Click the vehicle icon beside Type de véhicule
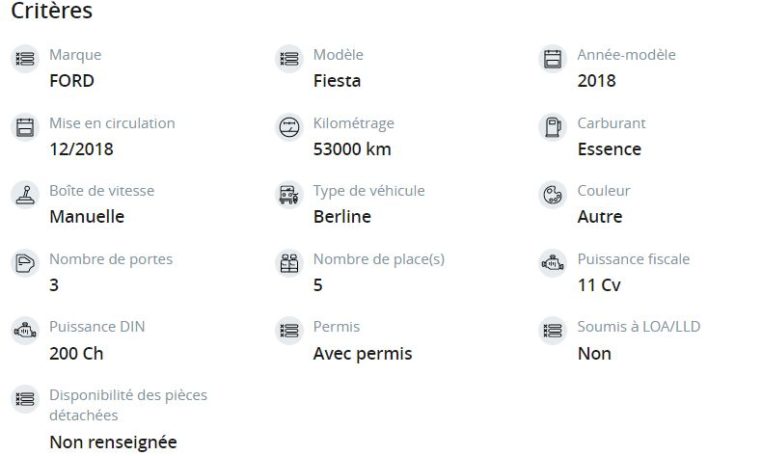Image resolution: width=762 pixels, height=456 pixels. [x=289, y=195]
